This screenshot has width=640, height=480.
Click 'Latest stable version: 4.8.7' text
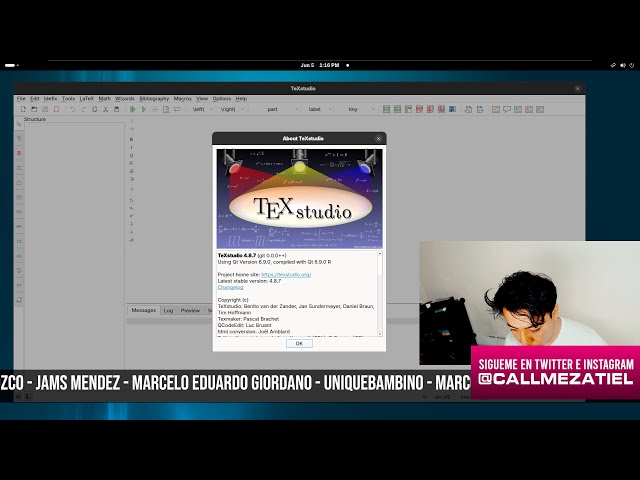click(249, 281)
